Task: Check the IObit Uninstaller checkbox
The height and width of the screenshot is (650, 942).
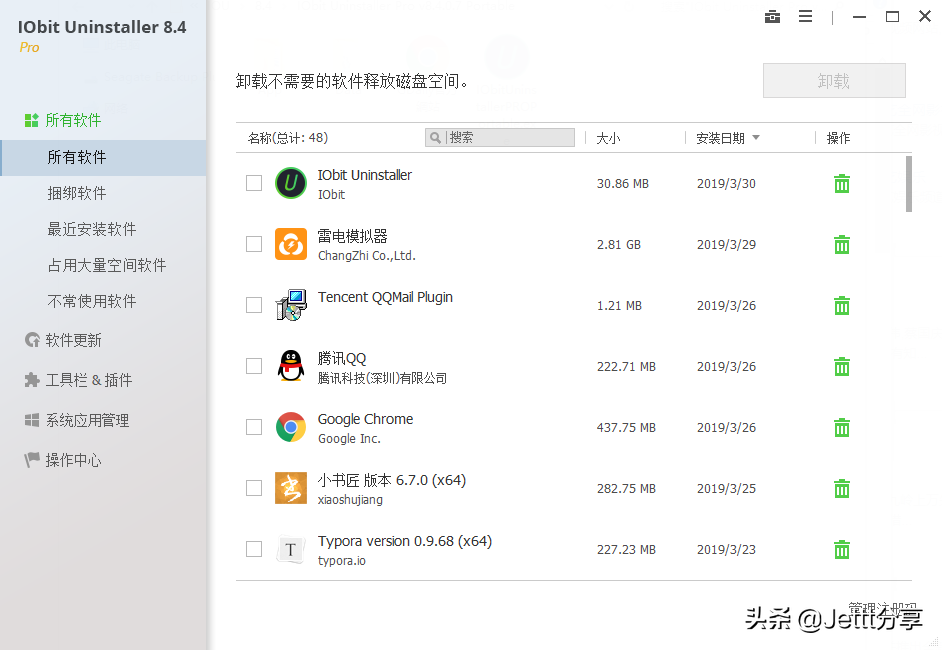Action: point(254,183)
